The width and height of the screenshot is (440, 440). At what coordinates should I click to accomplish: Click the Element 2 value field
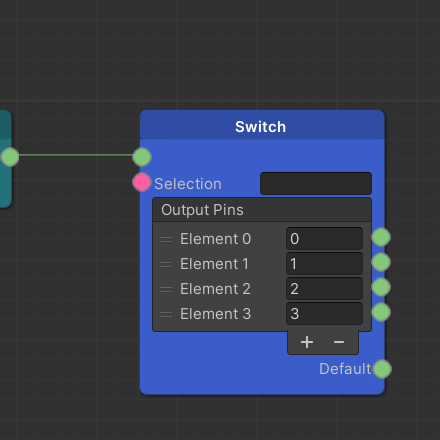tap(324, 289)
